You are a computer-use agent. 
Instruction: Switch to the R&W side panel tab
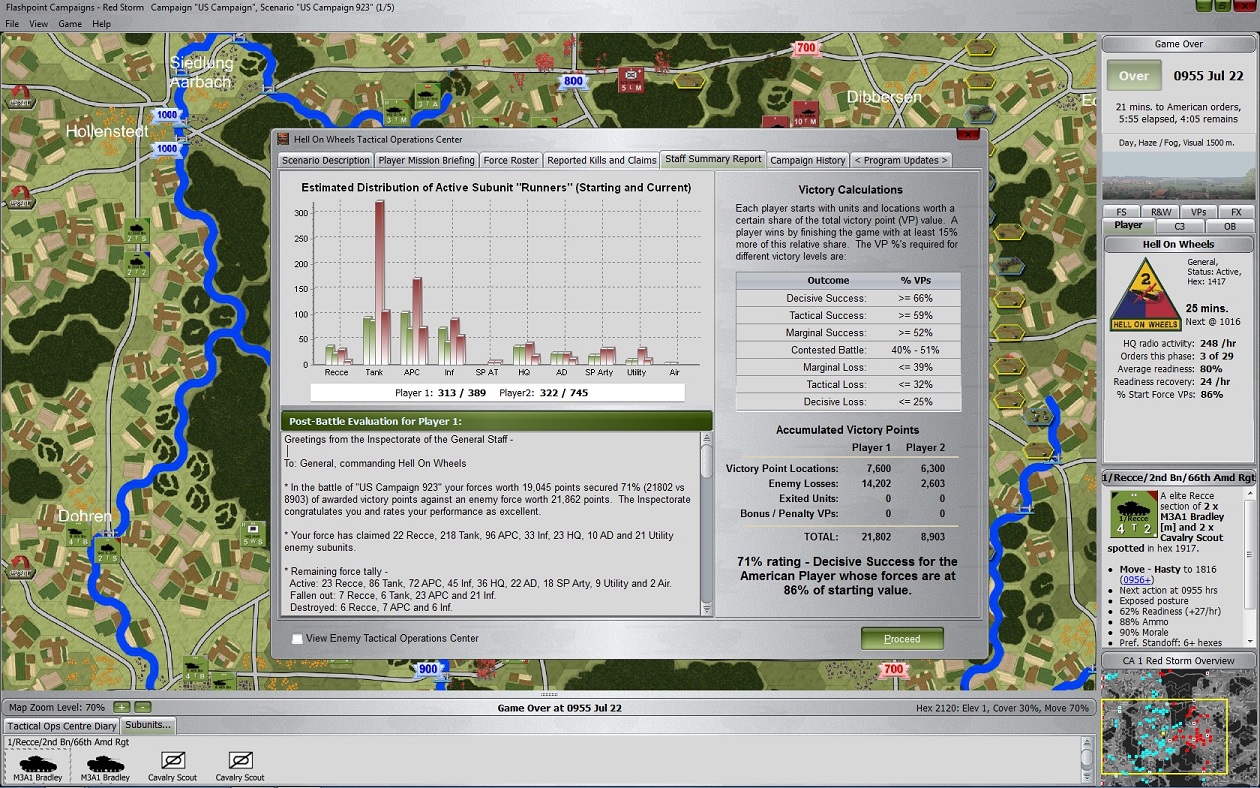tap(1160, 212)
